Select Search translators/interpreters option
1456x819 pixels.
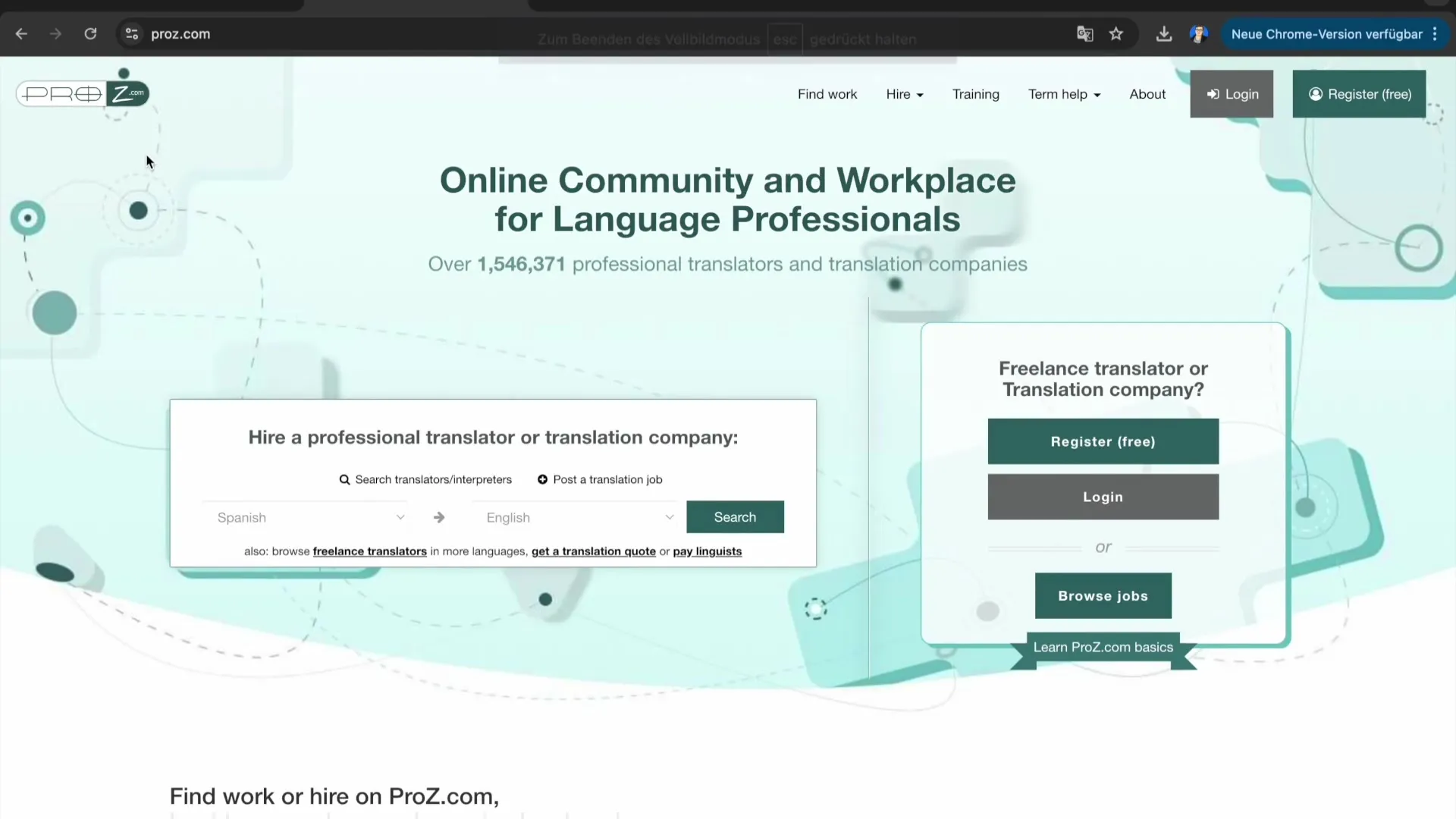pos(425,479)
